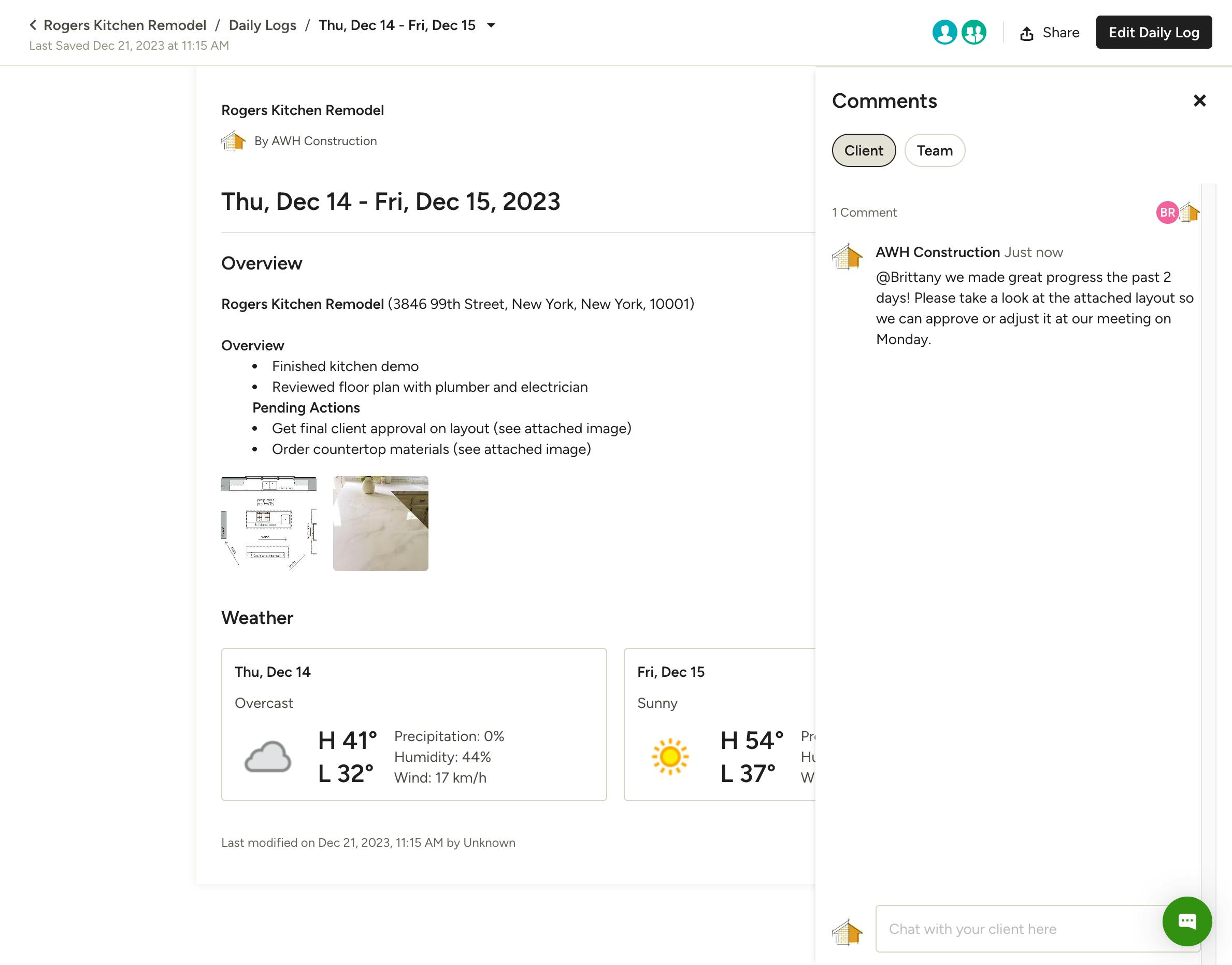Viewport: 1232px width, 965px height.
Task: Close the Comments panel
Action: point(1199,101)
